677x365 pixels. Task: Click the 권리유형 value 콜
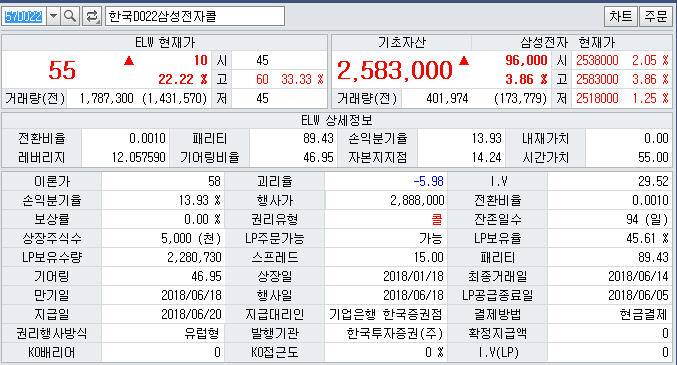pos(437,219)
